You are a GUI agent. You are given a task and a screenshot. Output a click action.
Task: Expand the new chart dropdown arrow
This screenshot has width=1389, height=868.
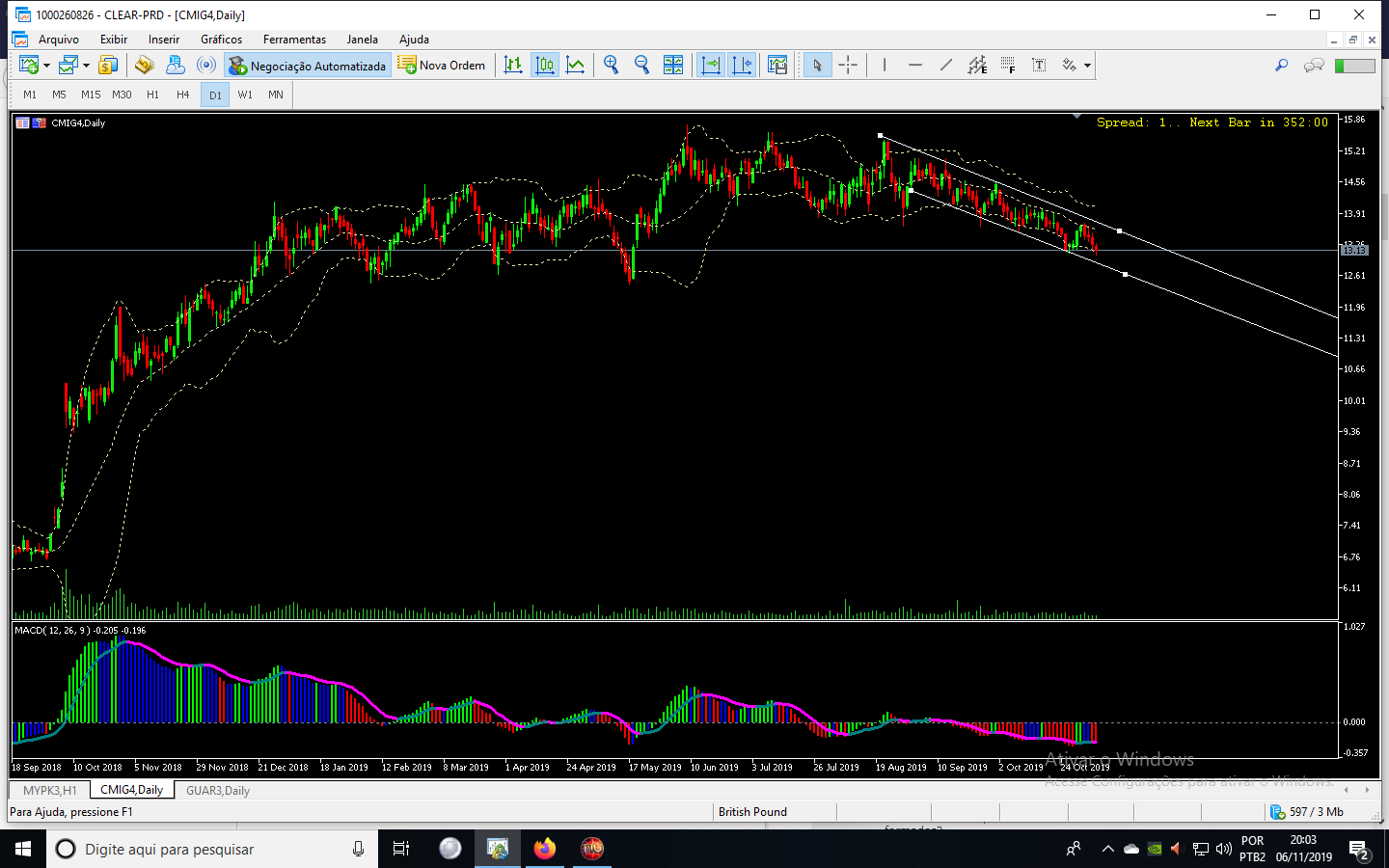pyautogui.click(x=46, y=66)
